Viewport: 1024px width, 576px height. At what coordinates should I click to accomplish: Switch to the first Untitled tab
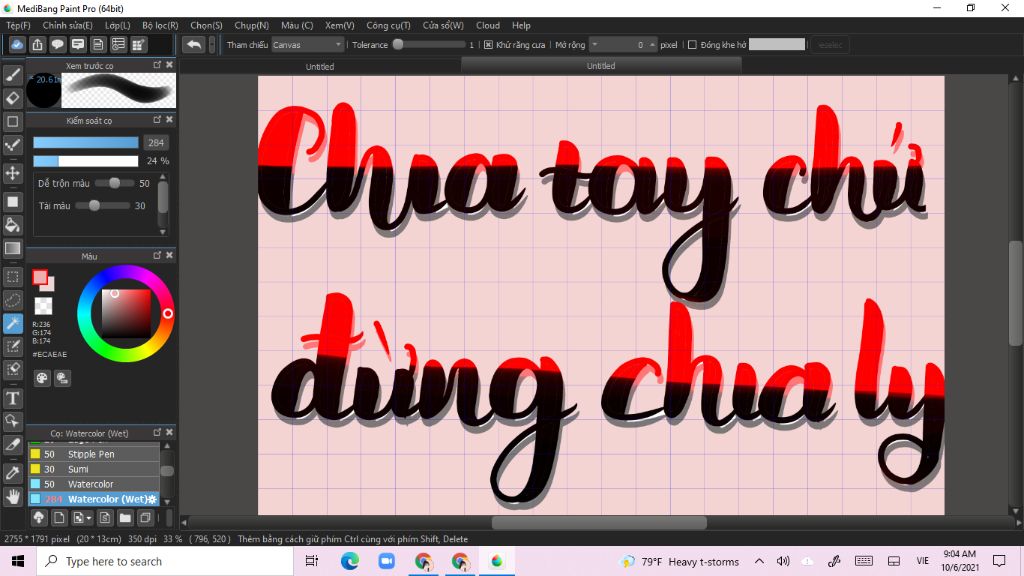pyautogui.click(x=320, y=67)
